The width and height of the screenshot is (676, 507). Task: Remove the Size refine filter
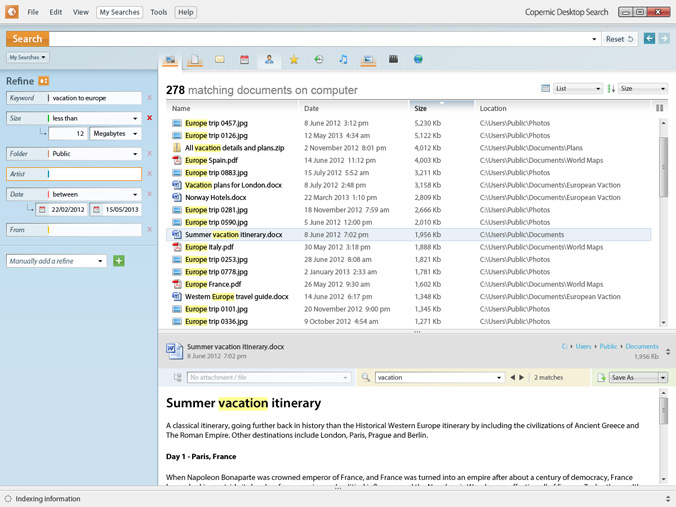point(150,118)
